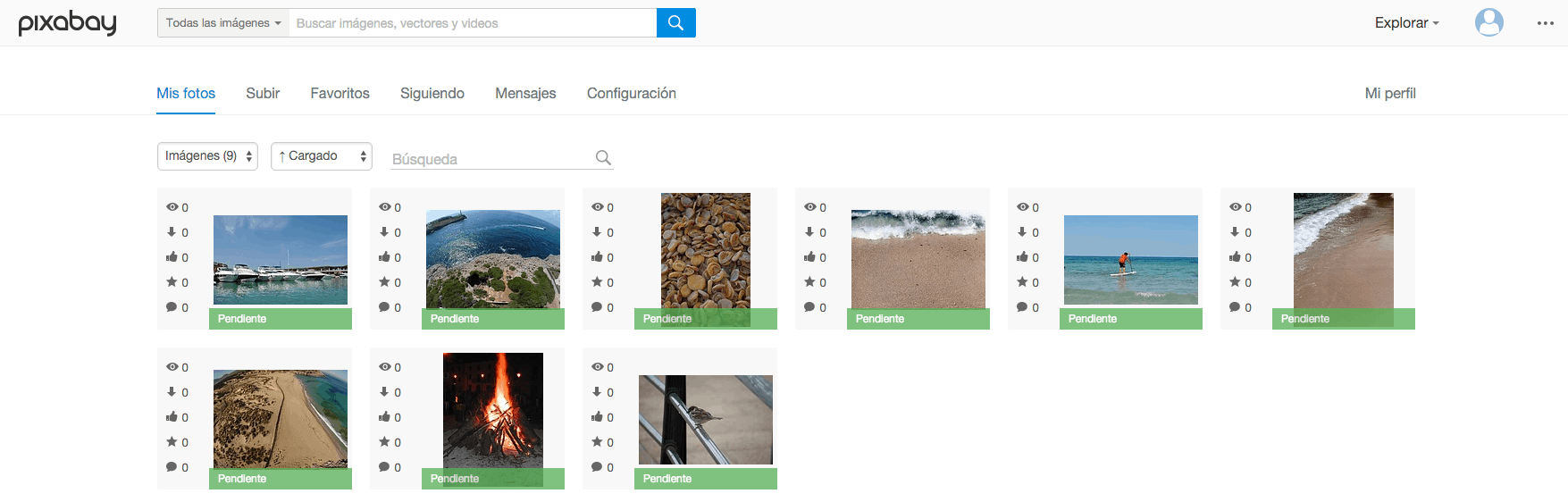The image size is (1568, 502).
Task: Focus the Buscar imágenes search field
Action: pos(472,23)
